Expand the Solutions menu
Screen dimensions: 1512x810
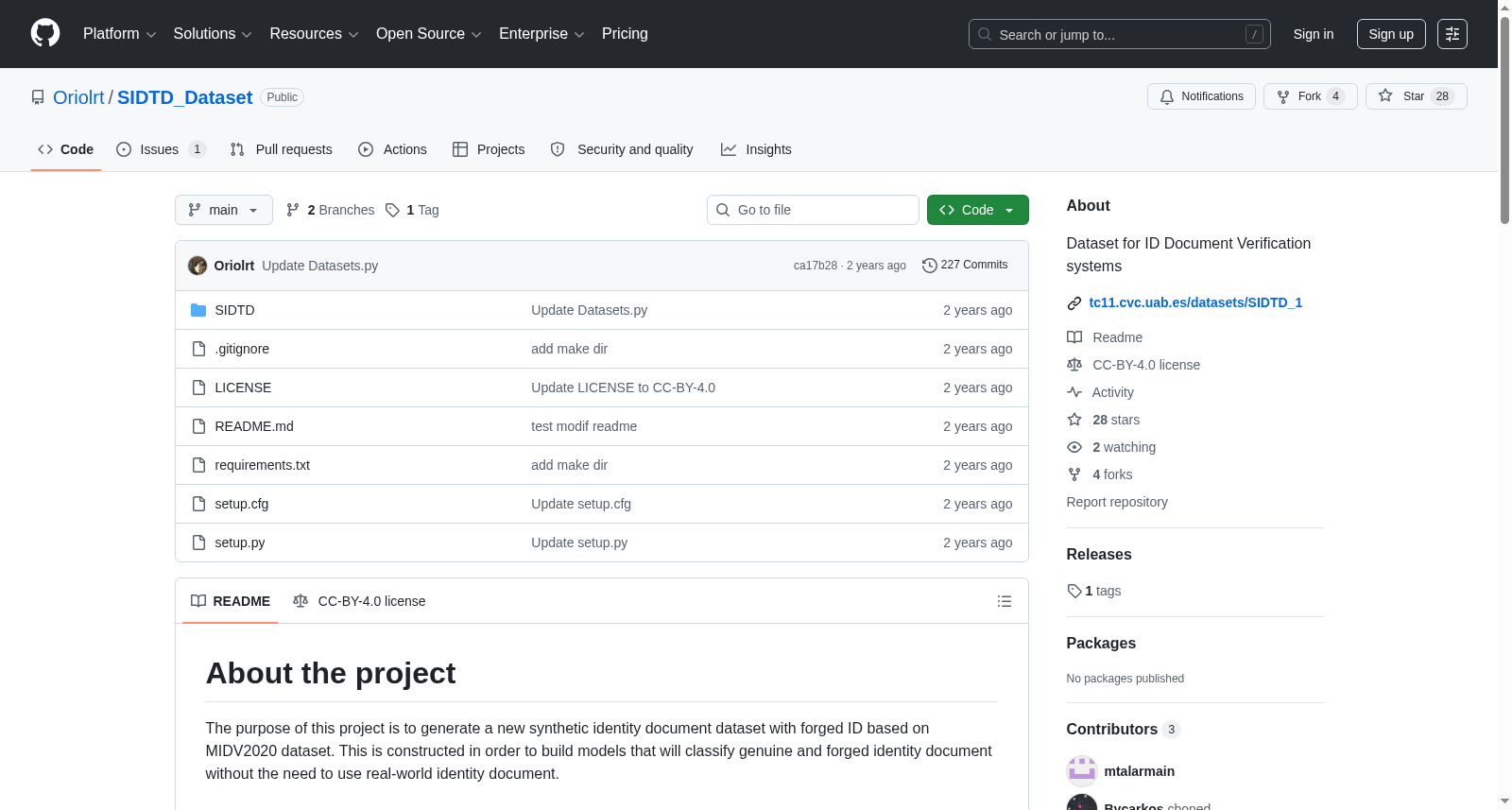pos(213,34)
